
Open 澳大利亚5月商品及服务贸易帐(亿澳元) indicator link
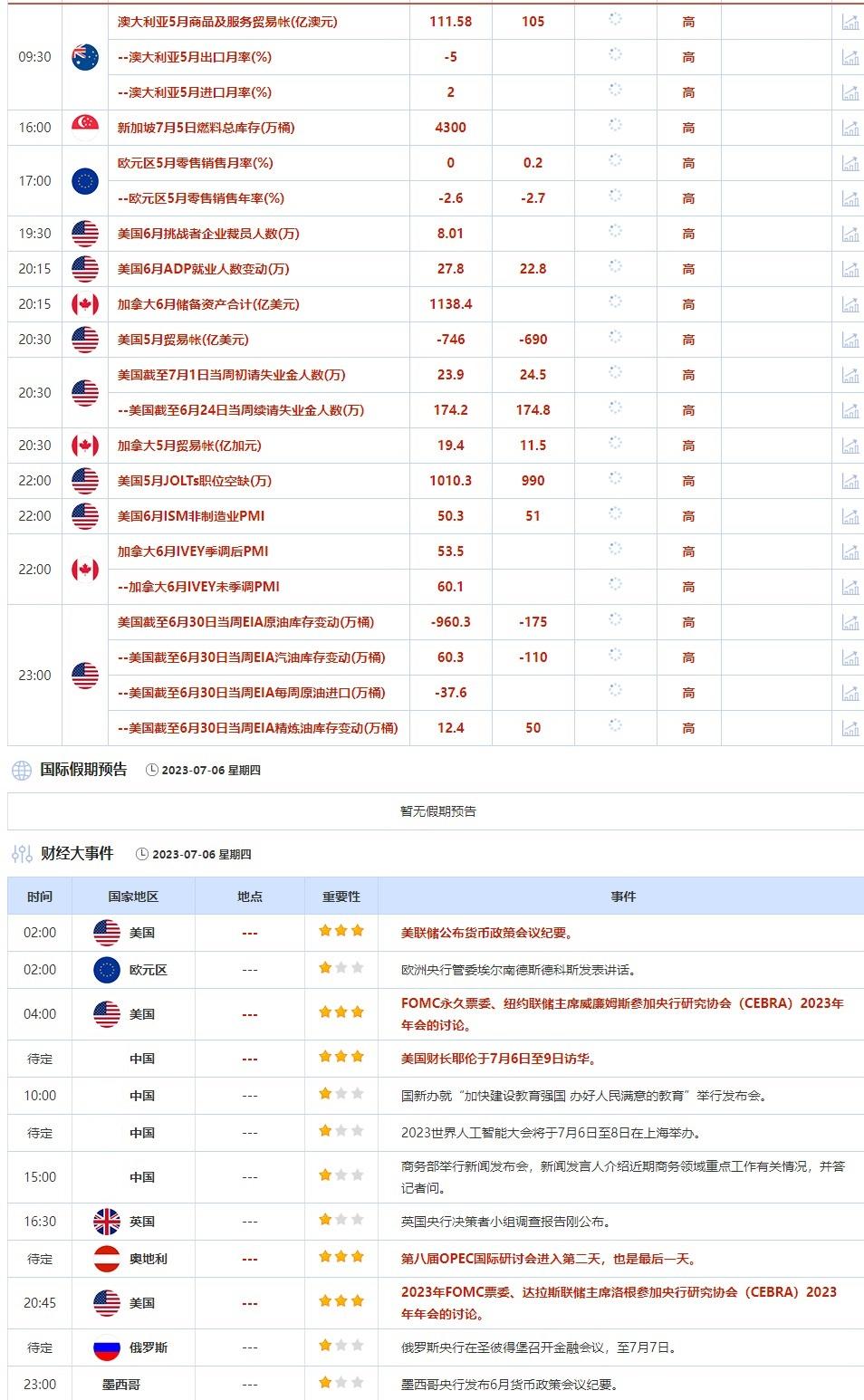pos(227,22)
